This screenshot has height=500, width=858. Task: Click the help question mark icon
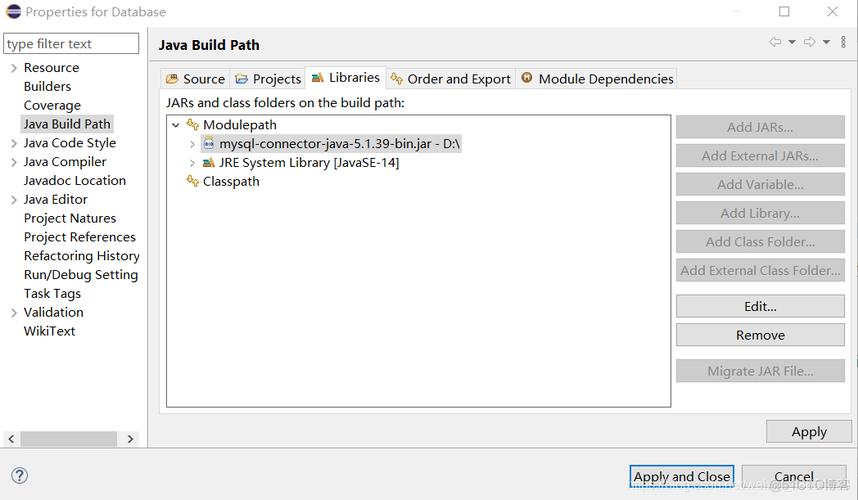(19, 476)
